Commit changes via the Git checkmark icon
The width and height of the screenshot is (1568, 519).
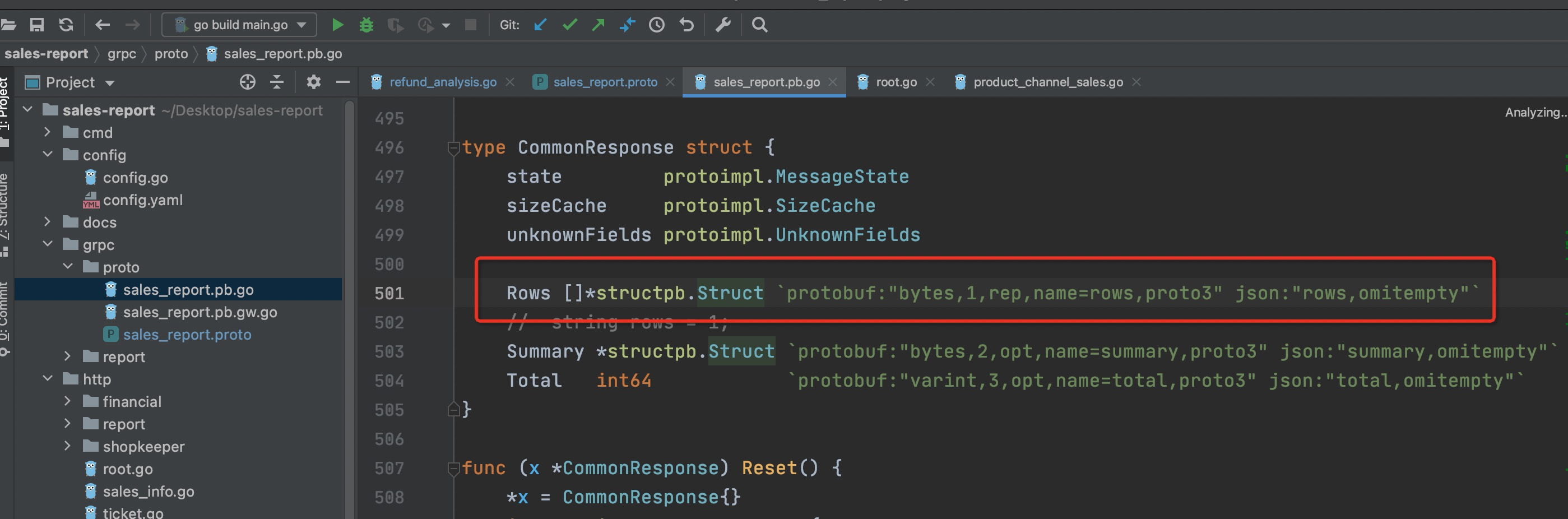pos(569,25)
